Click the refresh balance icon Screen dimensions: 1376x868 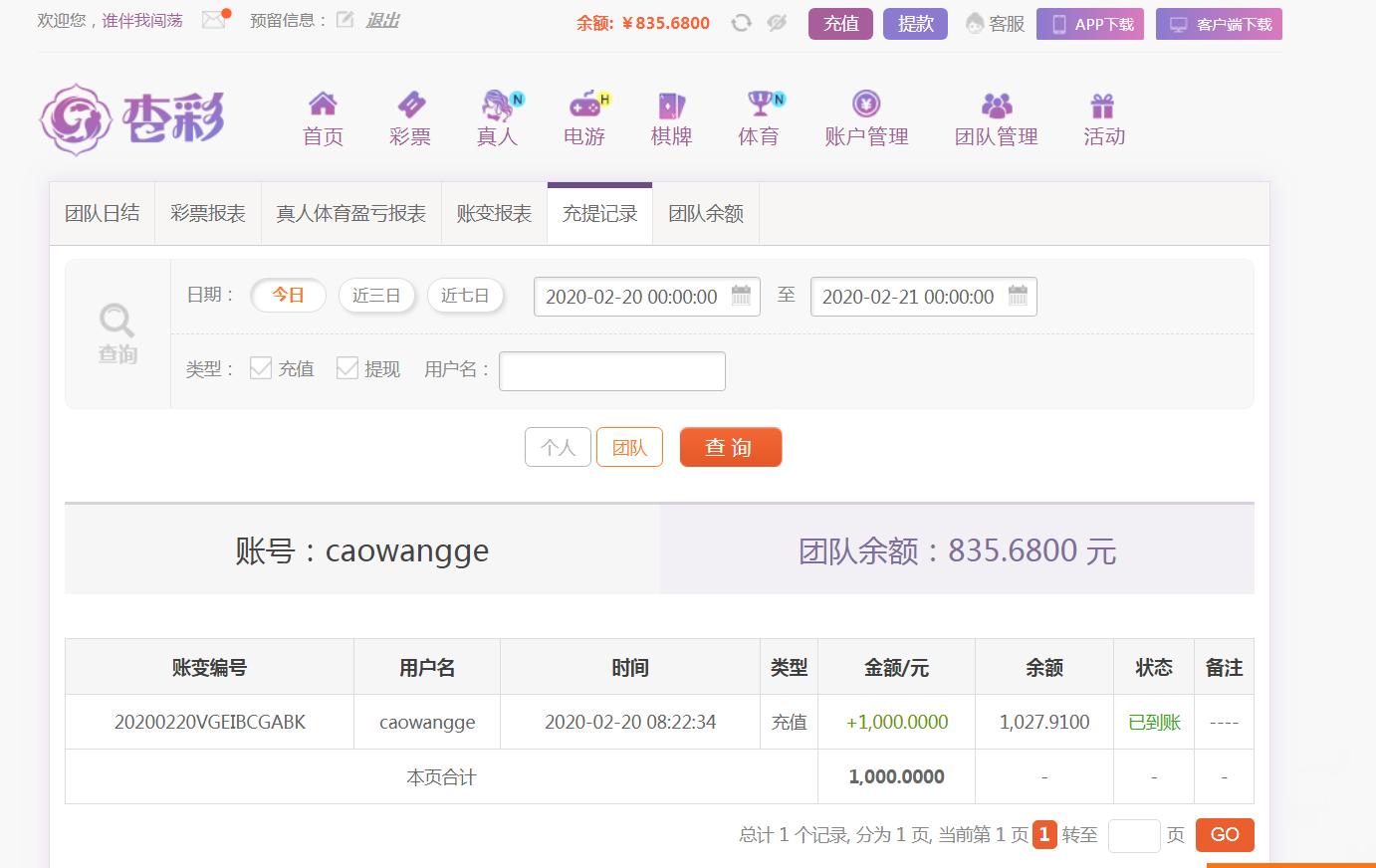(x=741, y=23)
